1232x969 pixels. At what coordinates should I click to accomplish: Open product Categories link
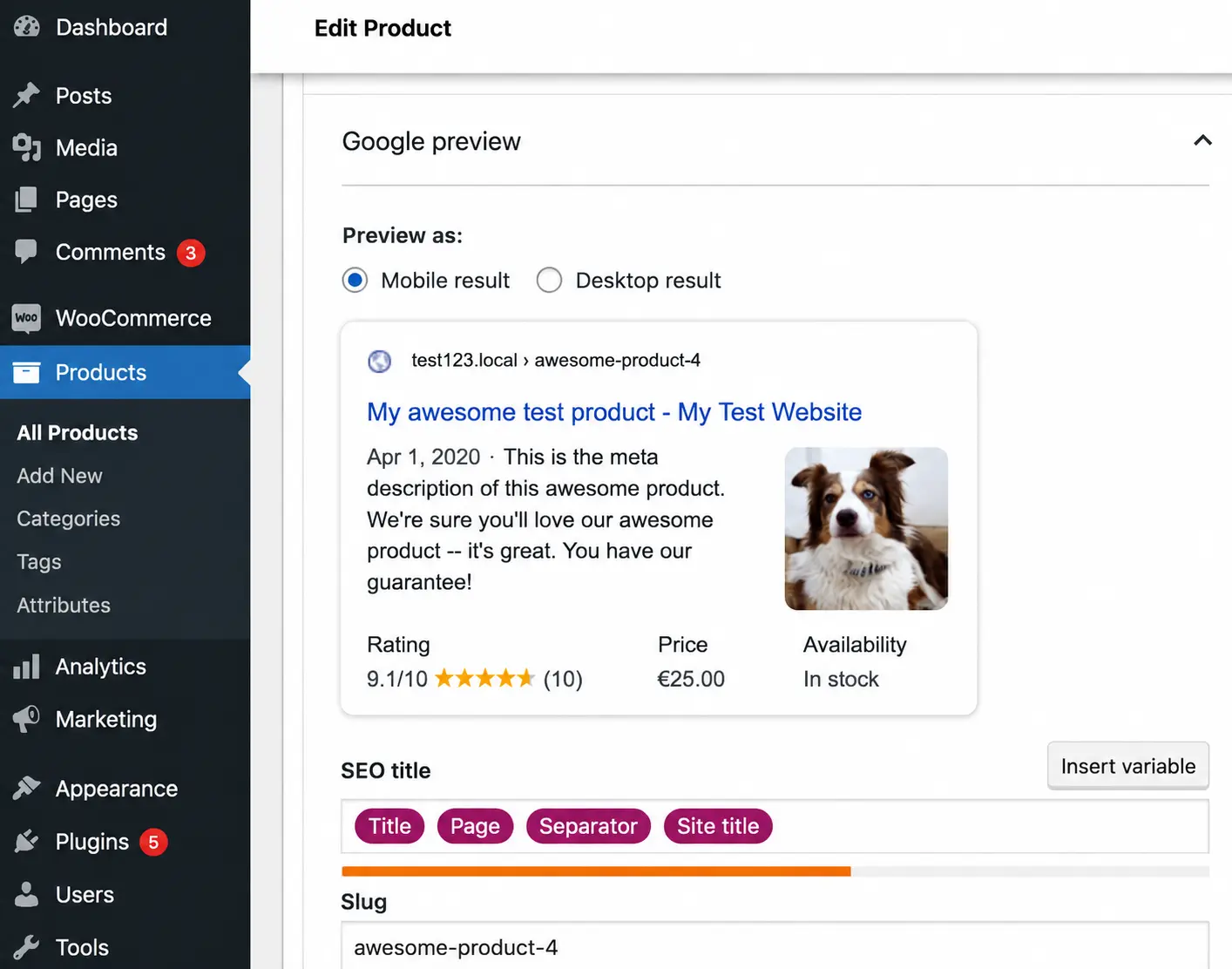[69, 519]
